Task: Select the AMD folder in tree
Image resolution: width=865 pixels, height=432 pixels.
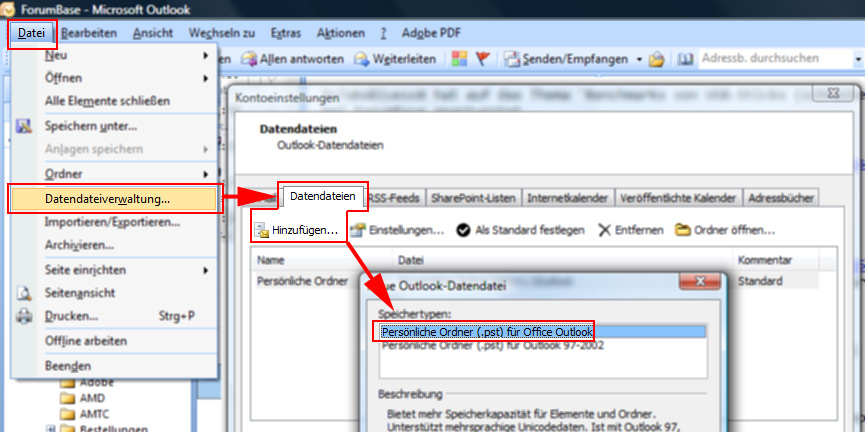Action: click(x=92, y=398)
